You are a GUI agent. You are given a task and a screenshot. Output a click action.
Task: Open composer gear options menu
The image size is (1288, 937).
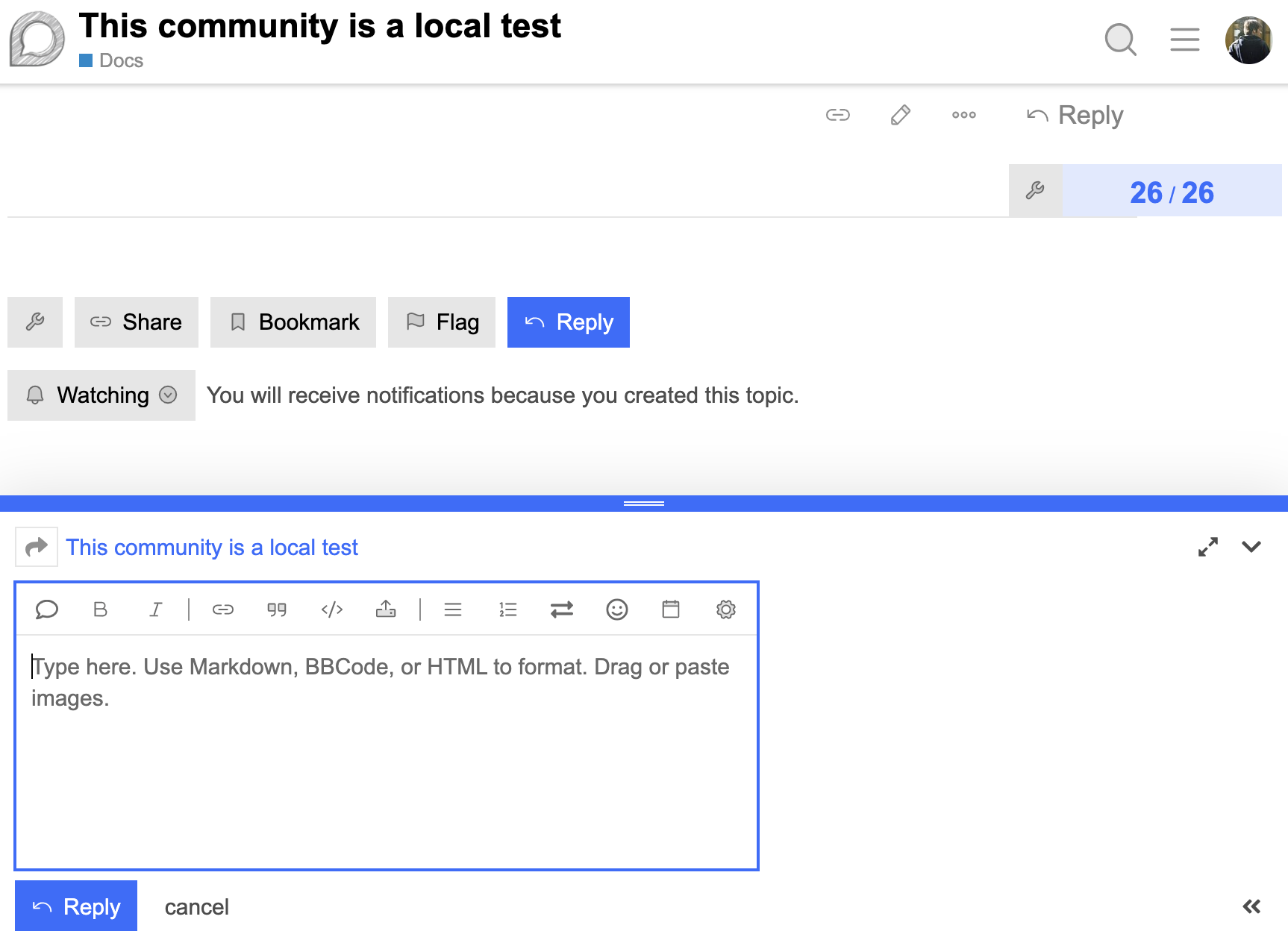coord(726,609)
